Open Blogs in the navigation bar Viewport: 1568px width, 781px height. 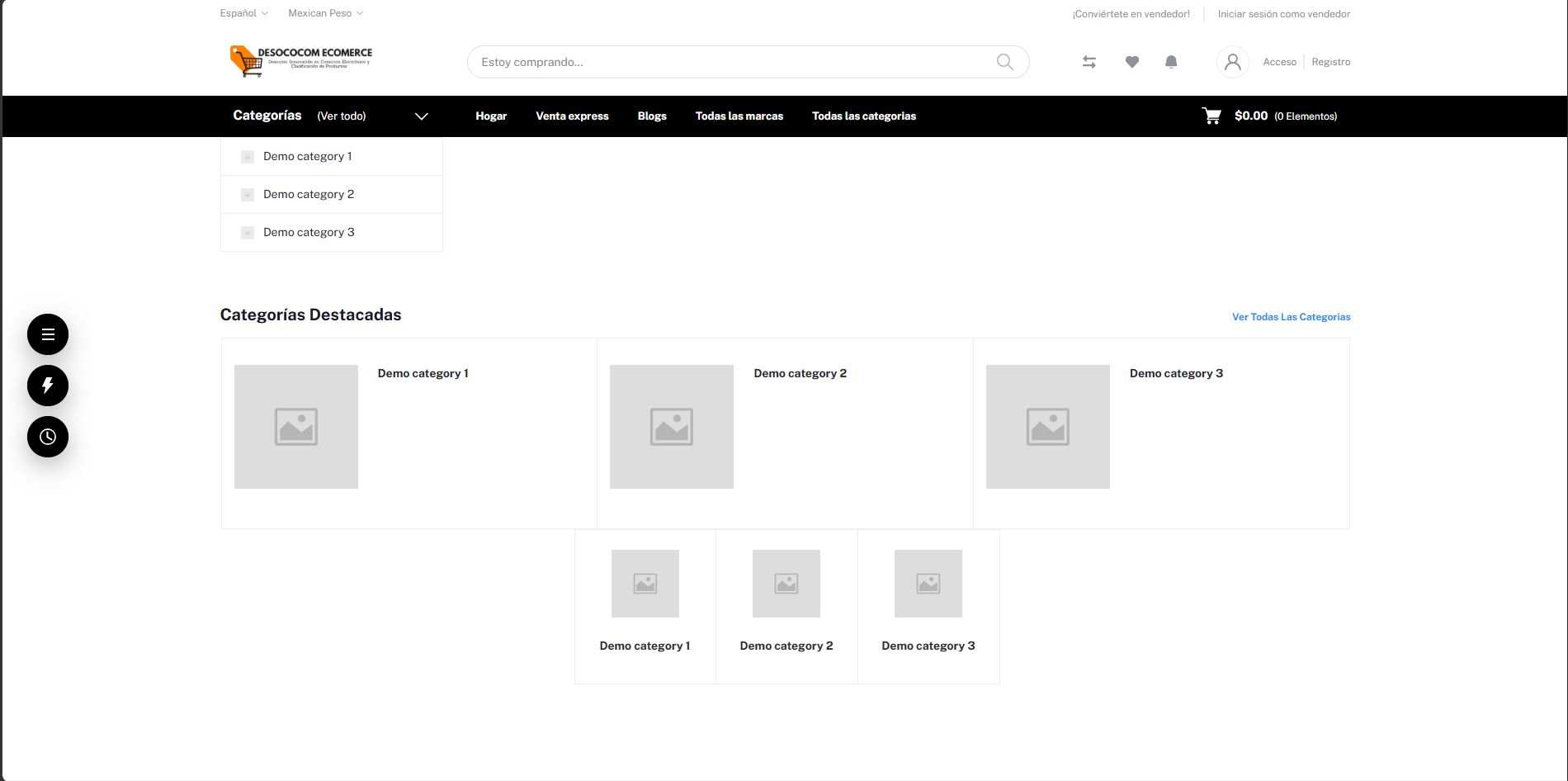tap(652, 116)
